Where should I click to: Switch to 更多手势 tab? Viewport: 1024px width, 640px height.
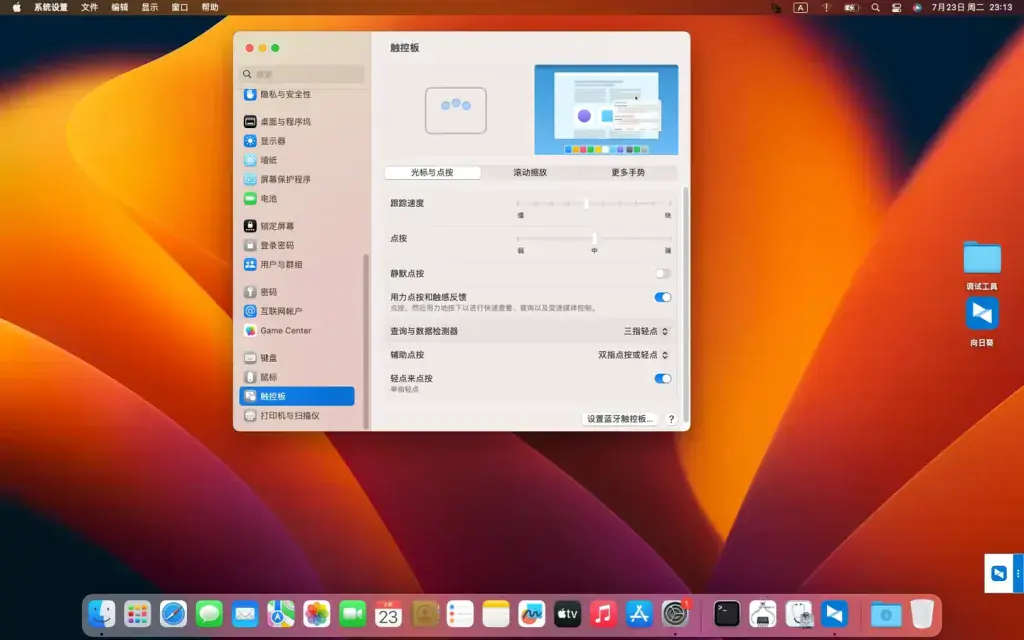coord(628,172)
